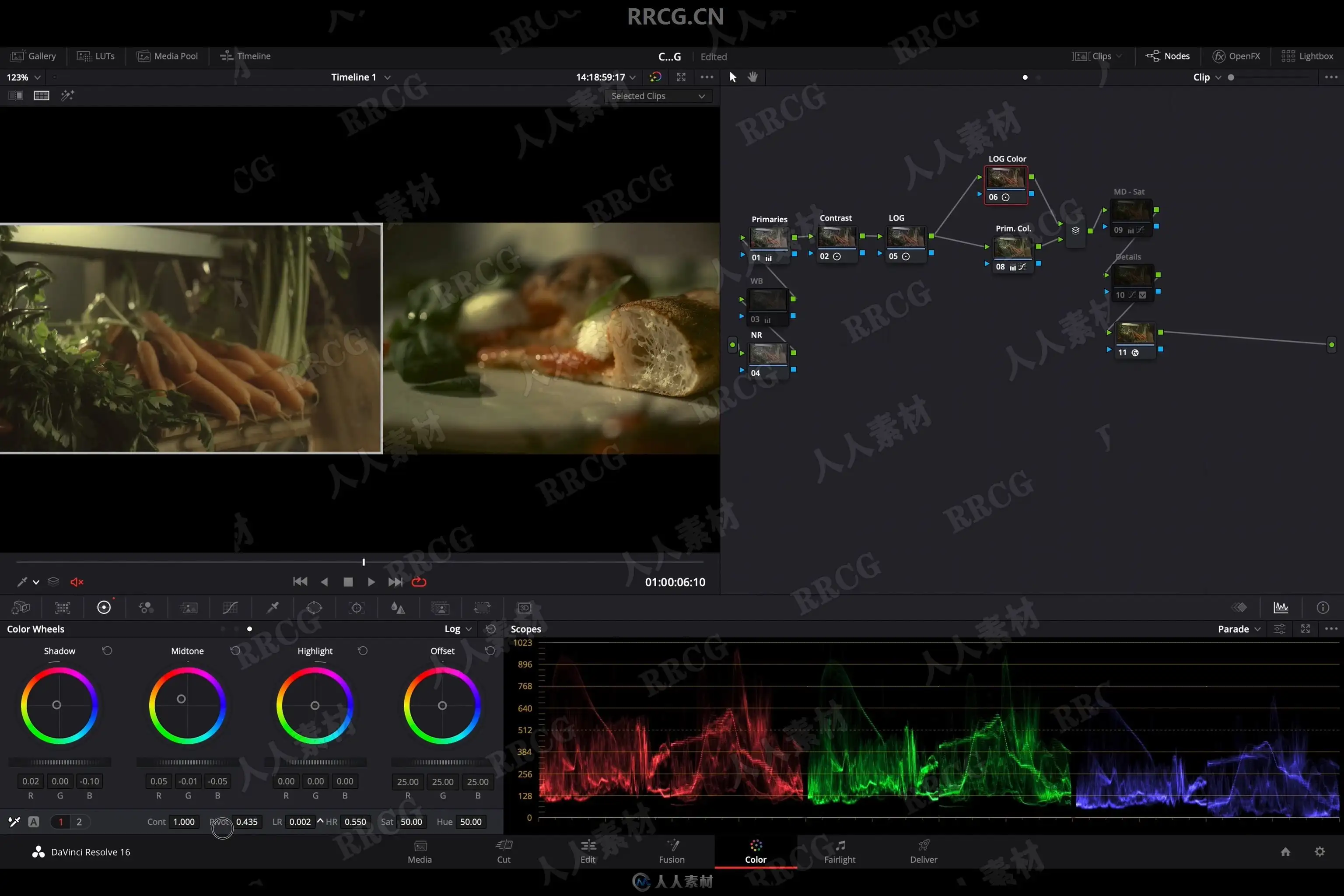Open the Camera Raw palette

coord(21,607)
